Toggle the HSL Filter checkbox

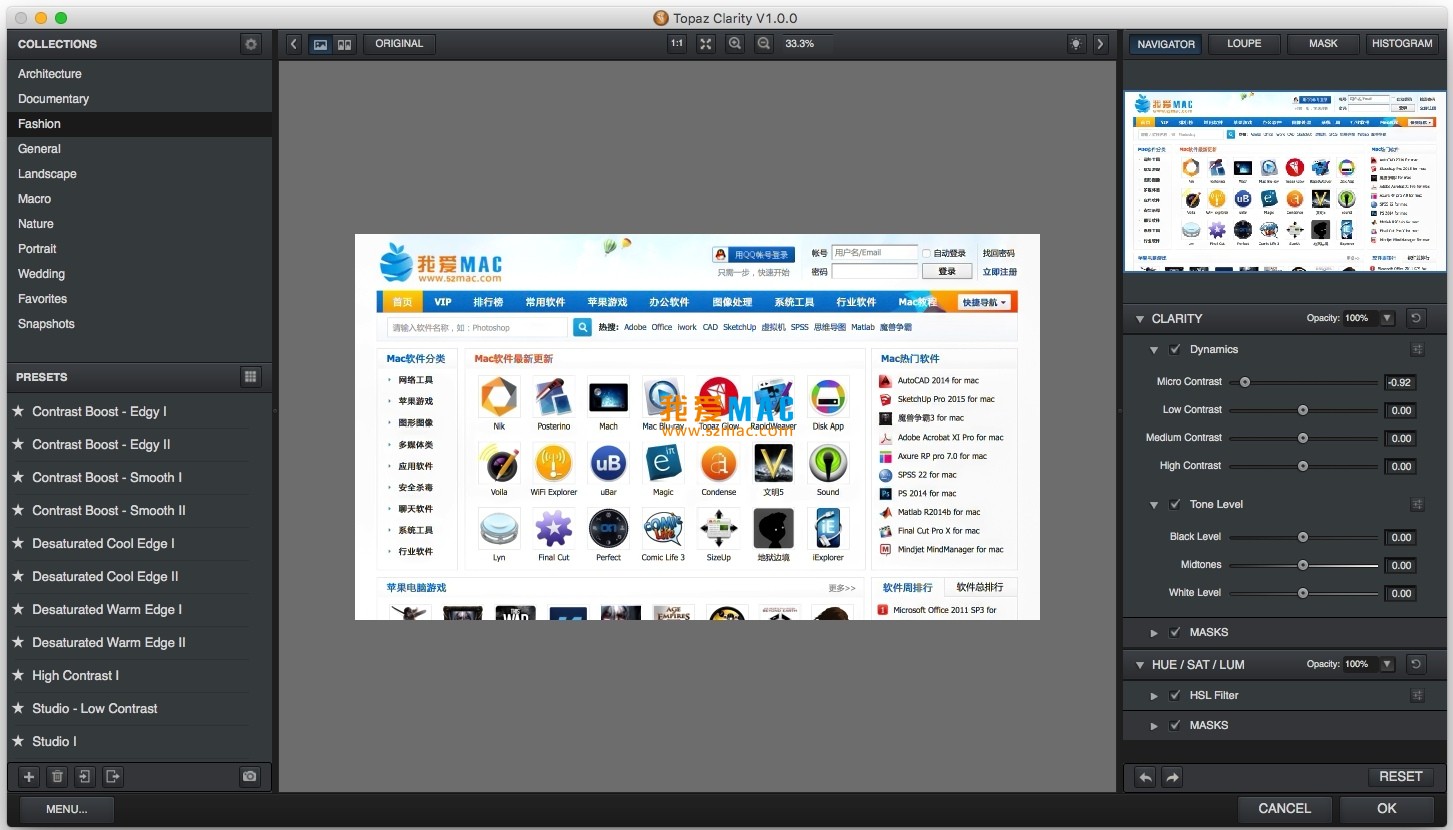1175,696
